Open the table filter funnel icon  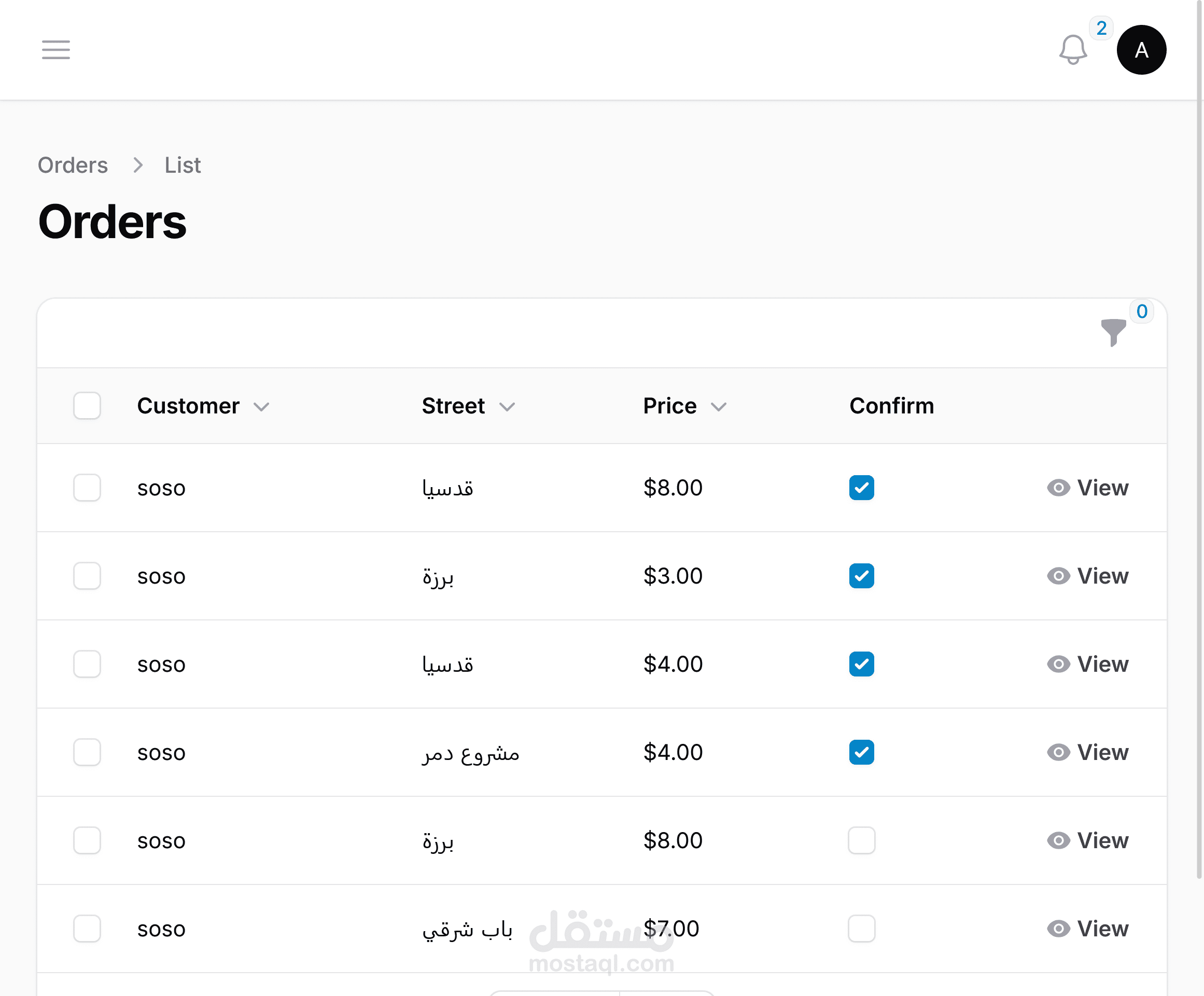tap(1113, 332)
